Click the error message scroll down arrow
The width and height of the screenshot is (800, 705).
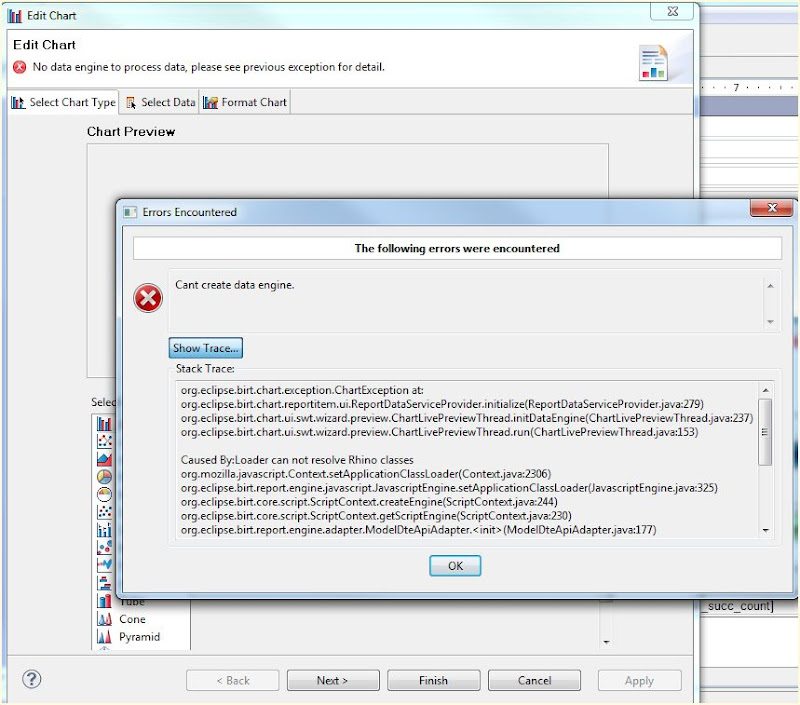(x=770, y=322)
